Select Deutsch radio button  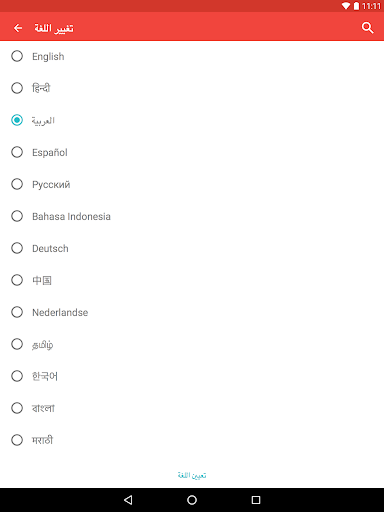tap(17, 248)
